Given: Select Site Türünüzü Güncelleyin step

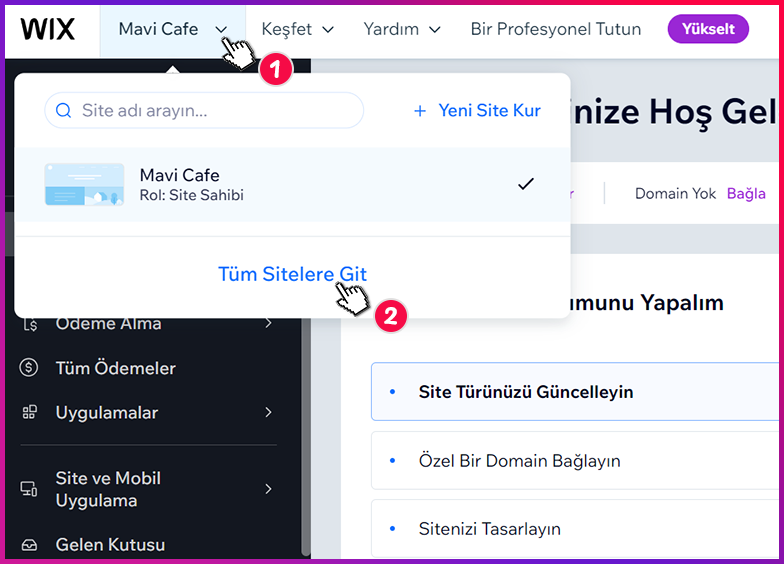Looking at the screenshot, I should (575, 392).
